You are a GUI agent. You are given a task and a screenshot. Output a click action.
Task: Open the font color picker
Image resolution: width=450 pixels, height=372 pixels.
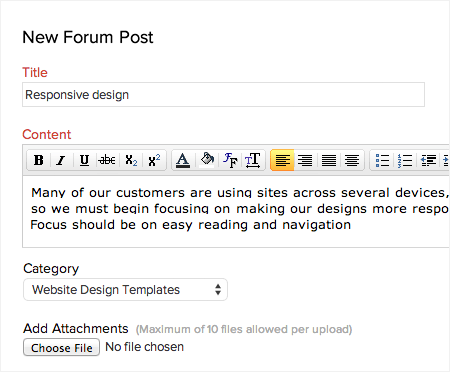click(x=183, y=160)
